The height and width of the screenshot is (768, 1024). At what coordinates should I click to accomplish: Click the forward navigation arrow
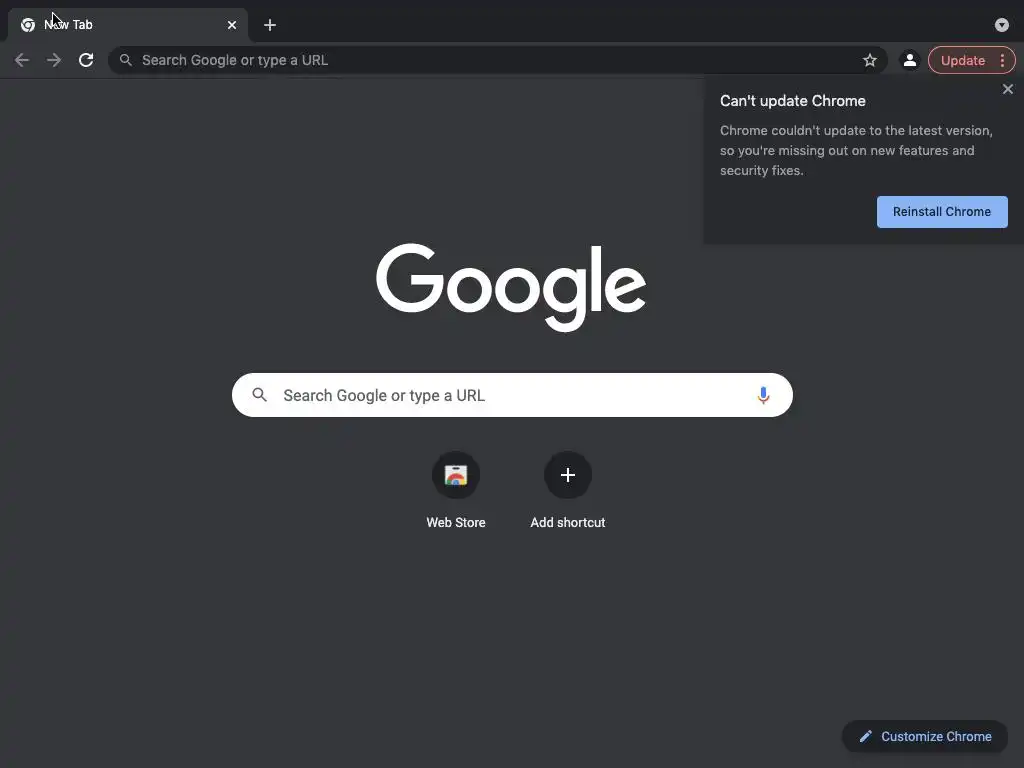(54, 60)
